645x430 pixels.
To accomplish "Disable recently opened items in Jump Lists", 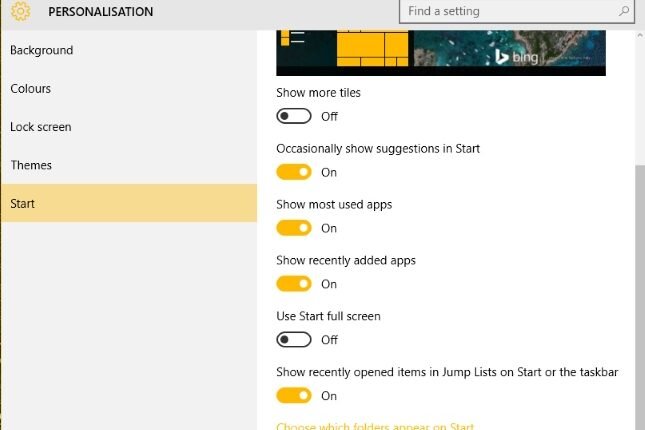I will click(294, 396).
